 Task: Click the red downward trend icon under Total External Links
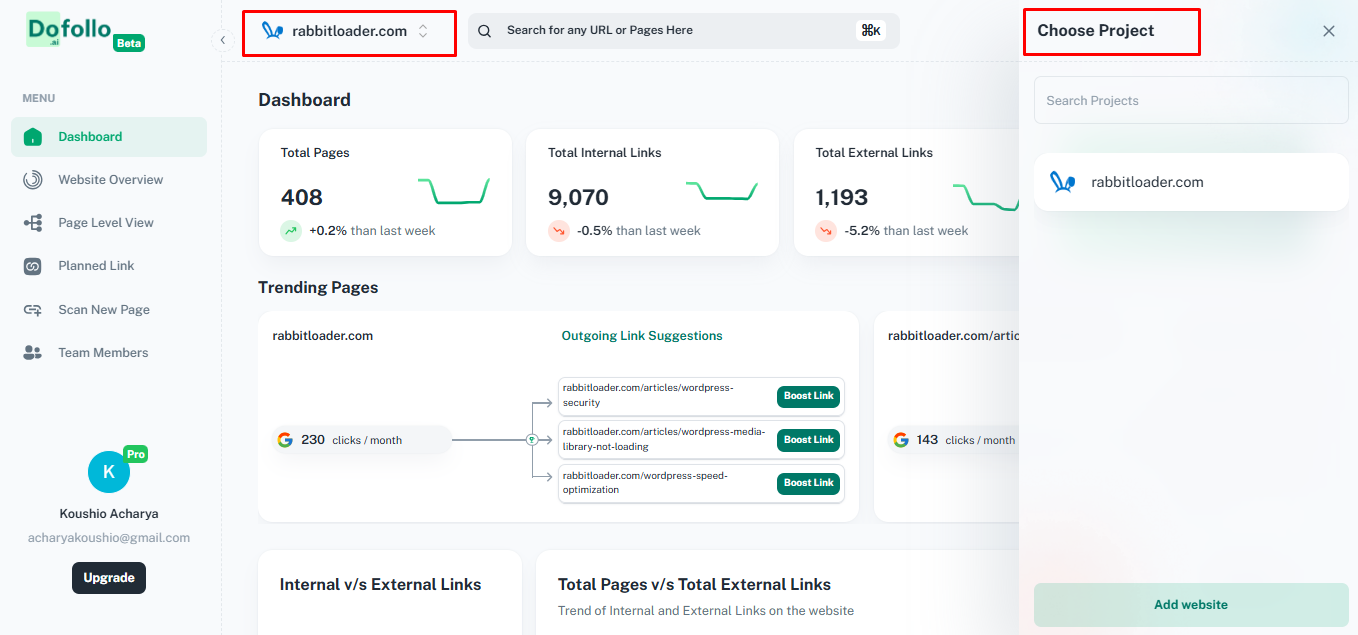tap(826, 231)
